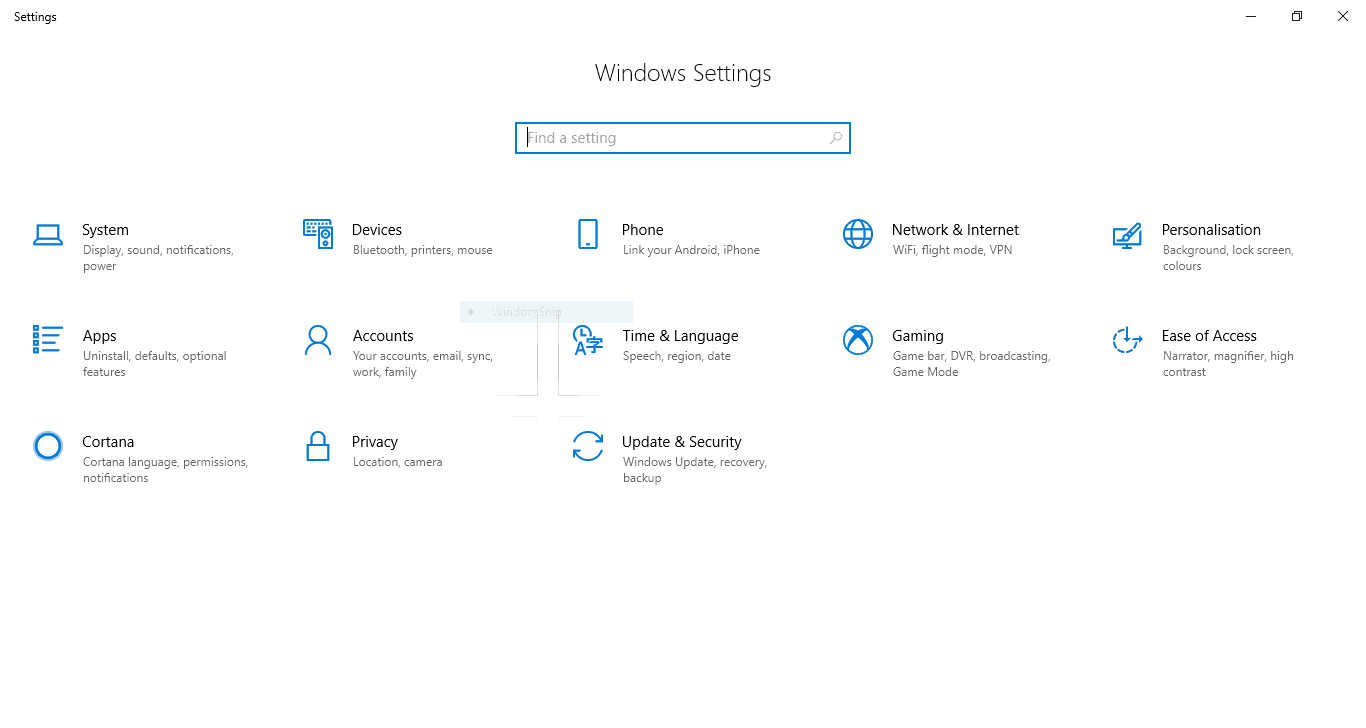Select the Accounts heading
The height and width of the screenshot is (728, 1366).
point(383,336)
